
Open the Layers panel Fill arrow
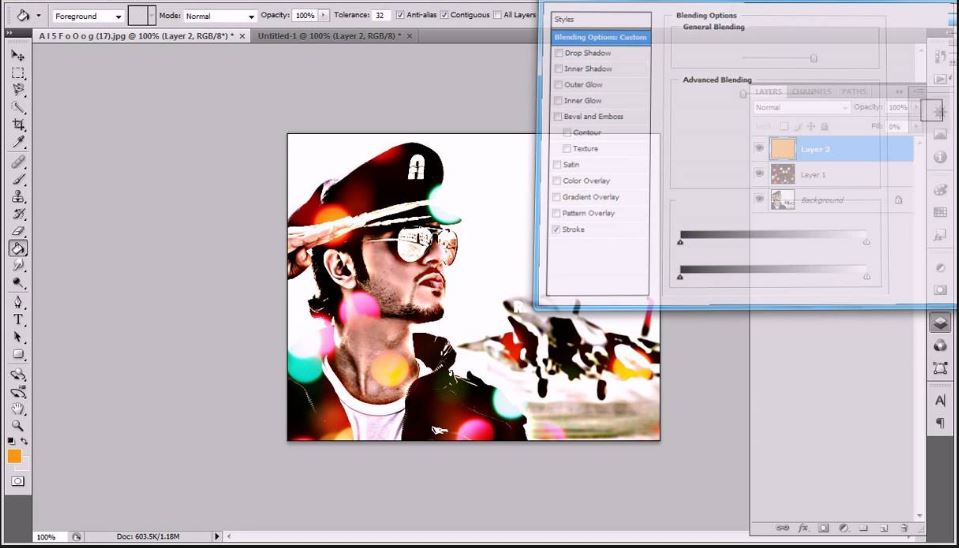point(916,127)
